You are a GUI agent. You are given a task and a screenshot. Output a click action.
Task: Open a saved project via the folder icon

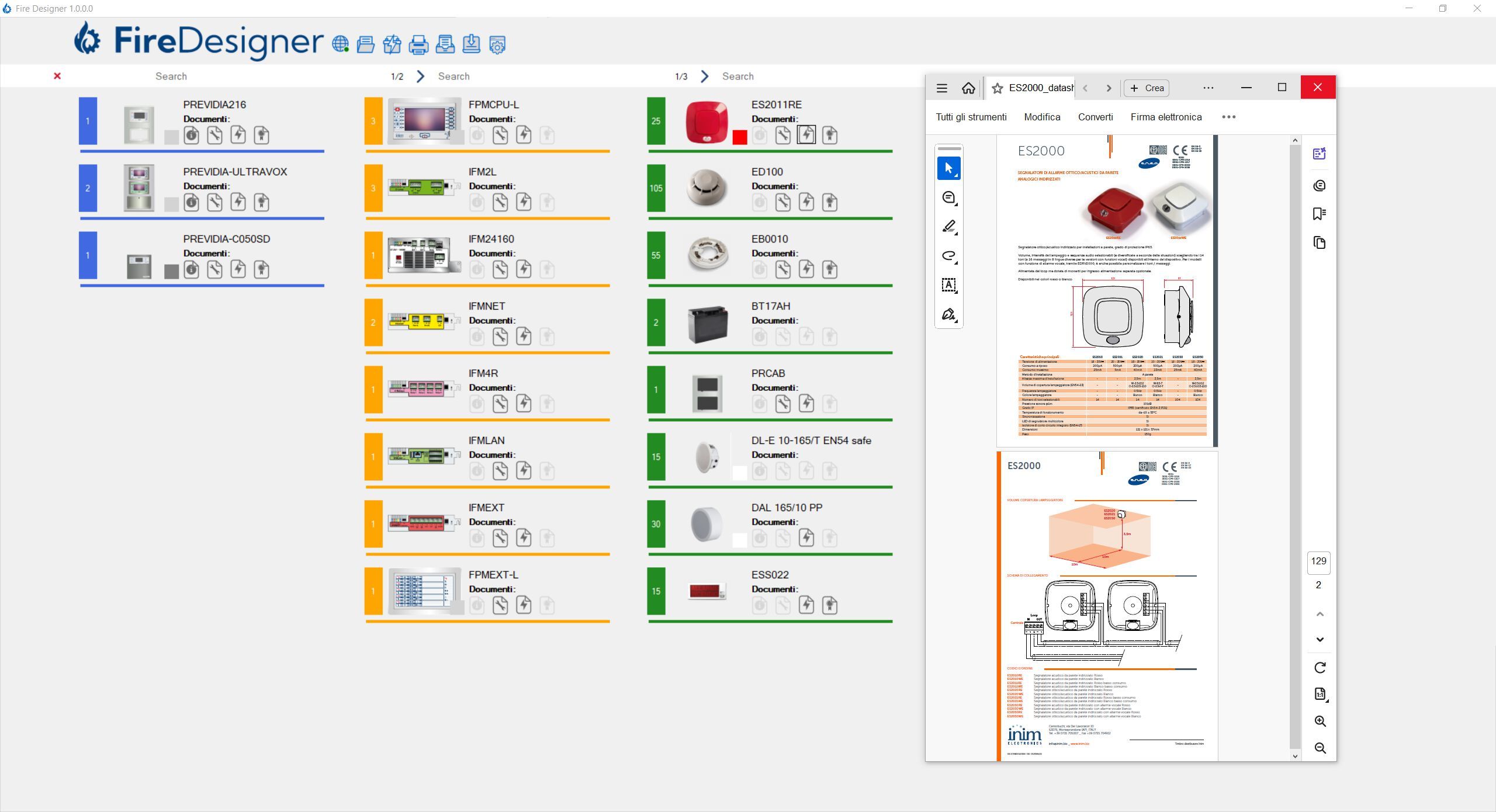[366, 46]
